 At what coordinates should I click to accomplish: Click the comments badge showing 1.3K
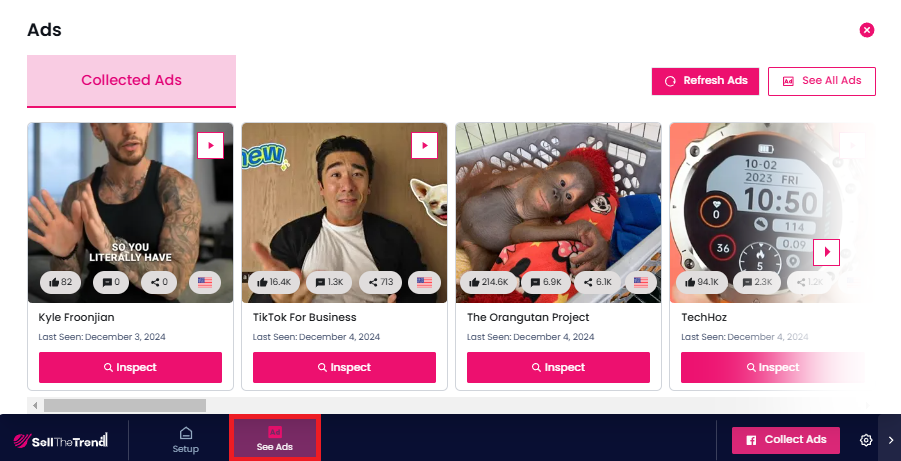329,282
